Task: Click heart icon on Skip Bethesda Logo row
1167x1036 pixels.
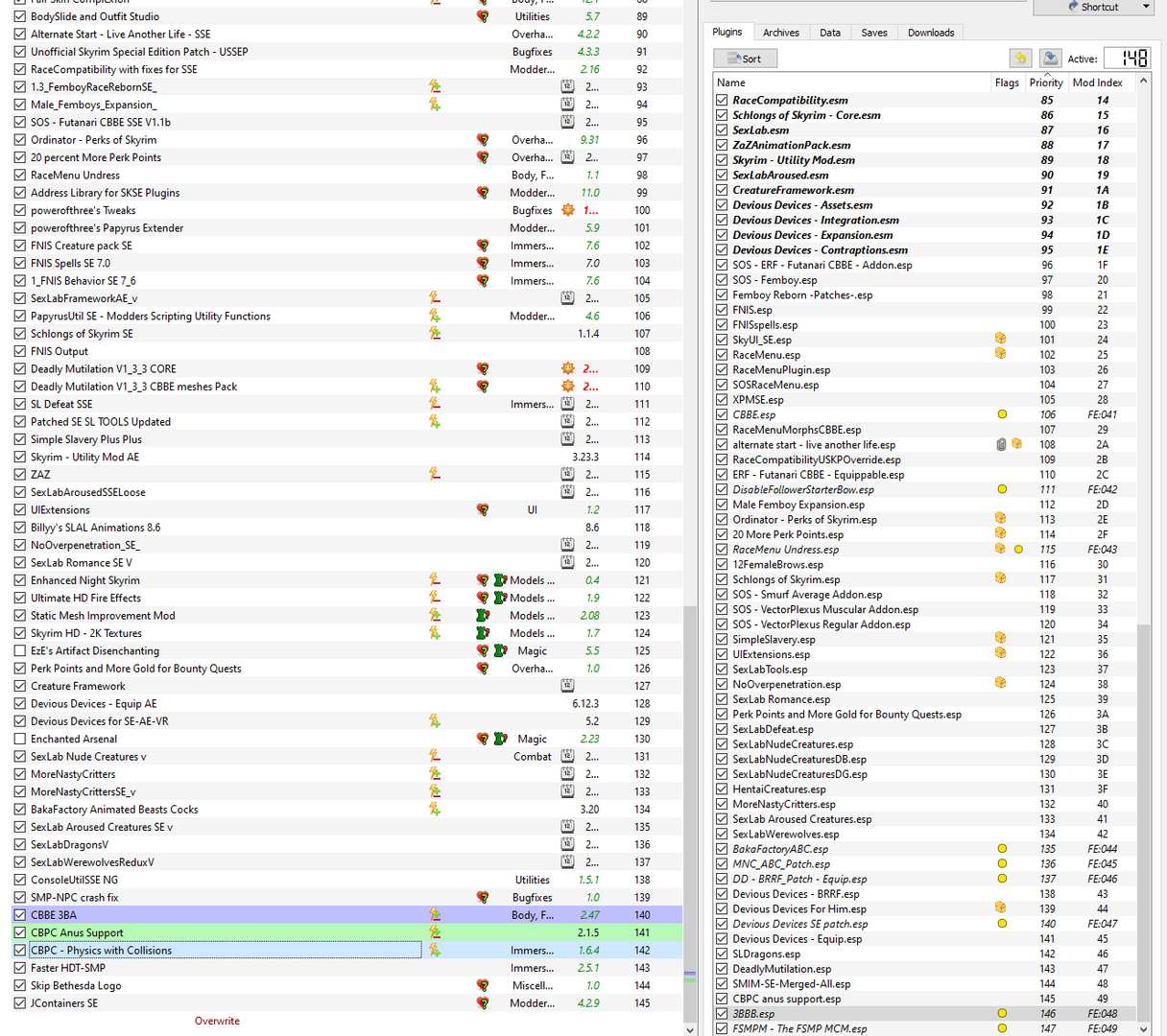Action: 483,985
